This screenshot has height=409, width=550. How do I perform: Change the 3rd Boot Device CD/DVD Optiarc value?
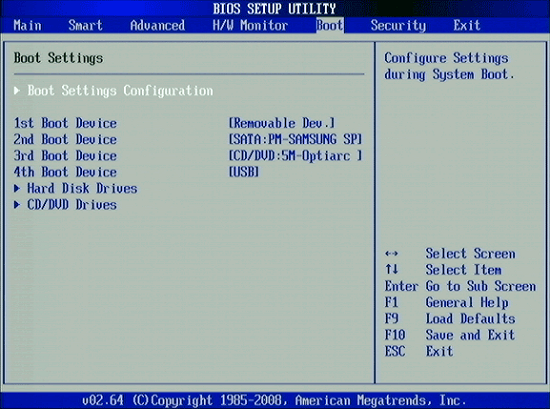(295, 156)
